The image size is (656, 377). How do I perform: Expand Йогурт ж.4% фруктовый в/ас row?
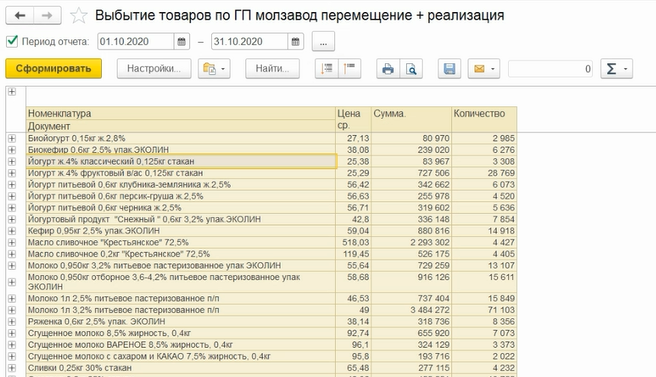coord(12,173)
